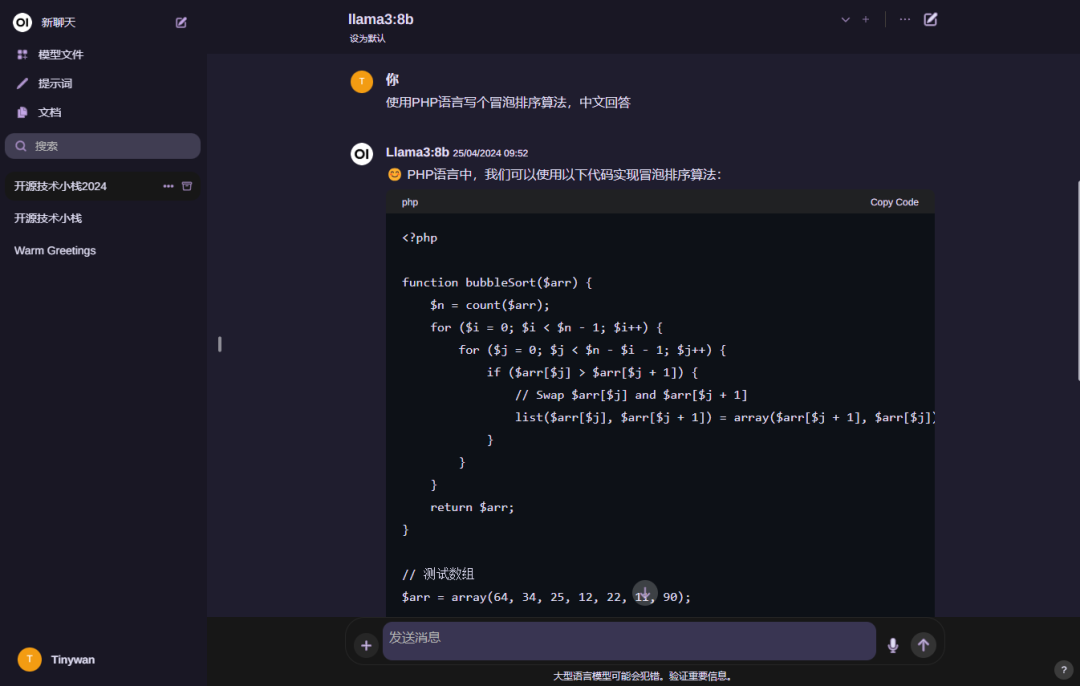Archive the 开源技术小栈2024 conversation
The height and width of the screenshot is (686, 1080).
pyautogui.click(x=186, y=186)
